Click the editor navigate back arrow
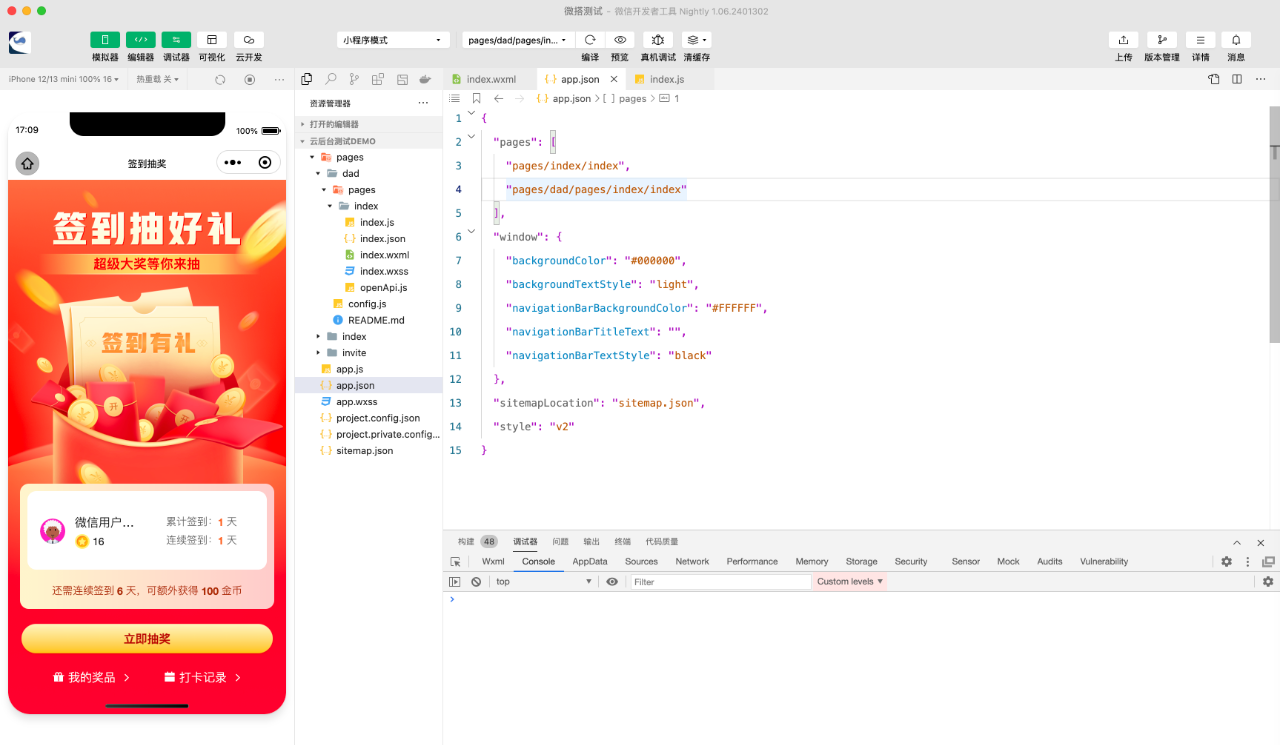Viewport: 1280px width, 745px height. [499, 99]
